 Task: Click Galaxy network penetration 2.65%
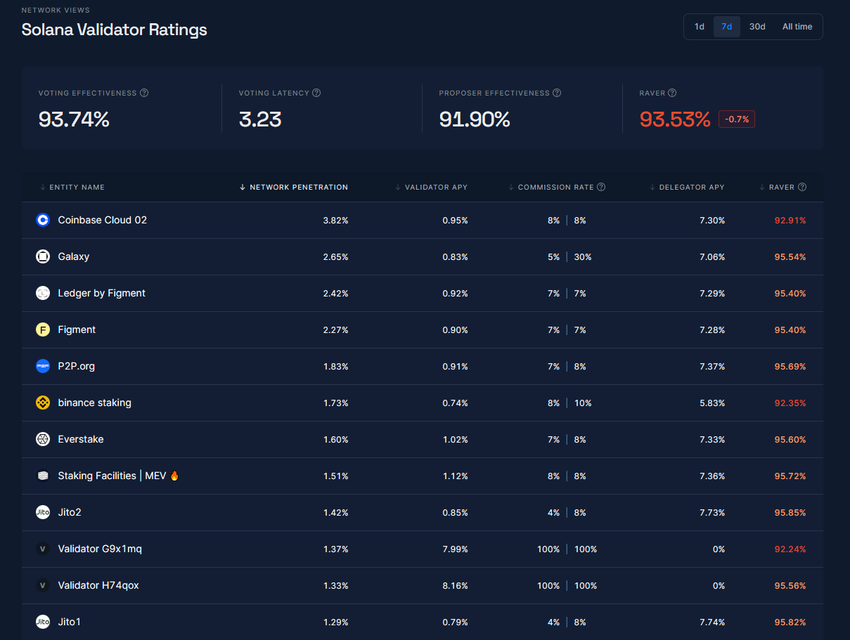(x=336, y=257)
